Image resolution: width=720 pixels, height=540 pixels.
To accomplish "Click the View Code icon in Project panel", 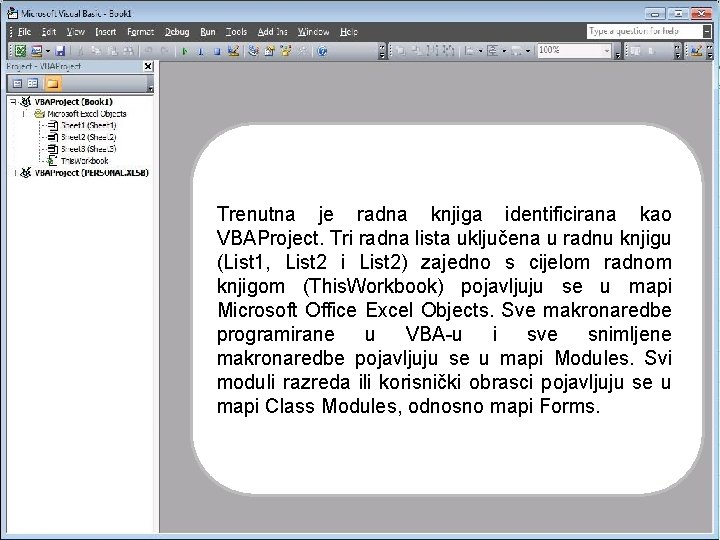I will click(17, 84).
